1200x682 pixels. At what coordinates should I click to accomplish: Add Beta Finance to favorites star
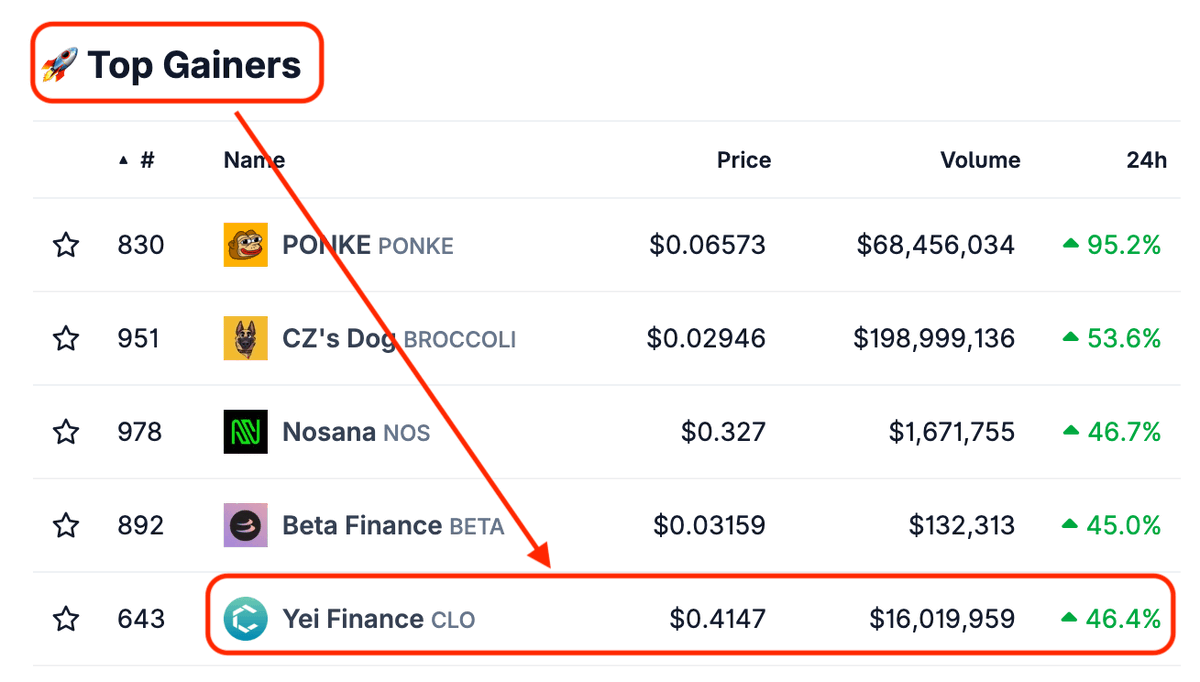pyautogui.click(x=66, y=525)
